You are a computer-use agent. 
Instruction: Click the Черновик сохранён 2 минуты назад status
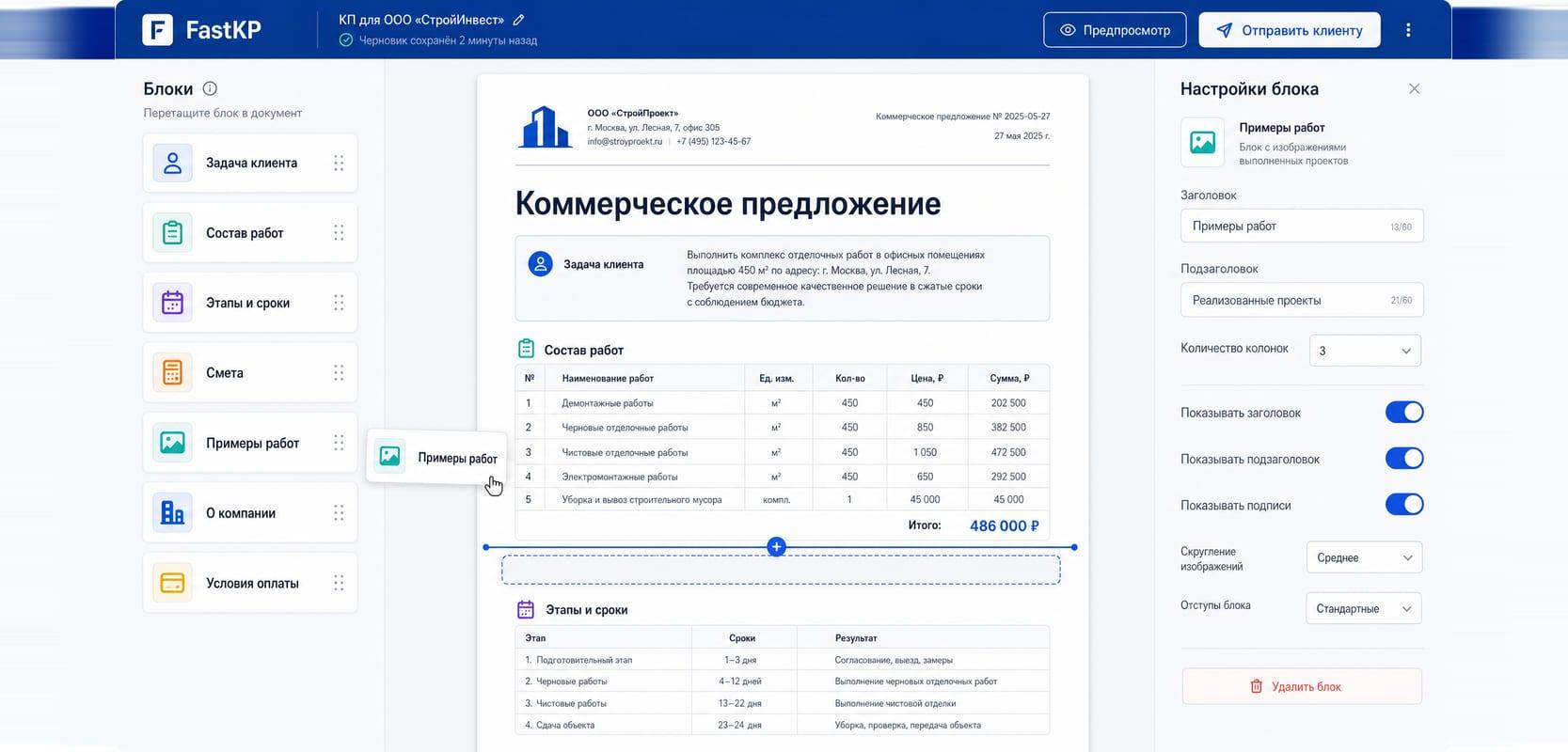tap(448, 40)
